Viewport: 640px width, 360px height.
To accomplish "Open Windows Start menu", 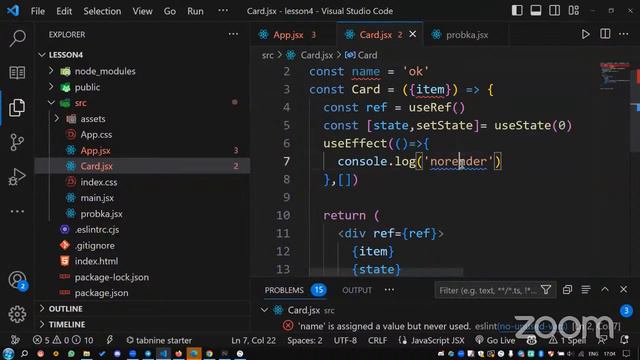I will 8,353.
